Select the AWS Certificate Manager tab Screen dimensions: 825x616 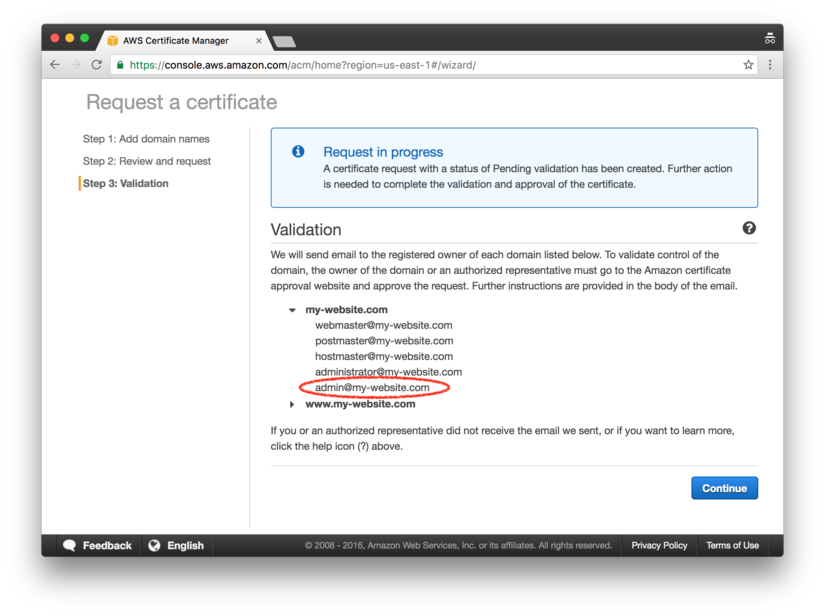[x=176, y=41]
